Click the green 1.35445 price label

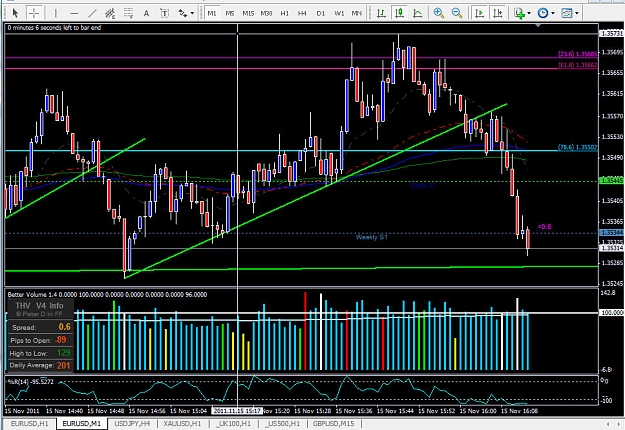coord(611,181)
